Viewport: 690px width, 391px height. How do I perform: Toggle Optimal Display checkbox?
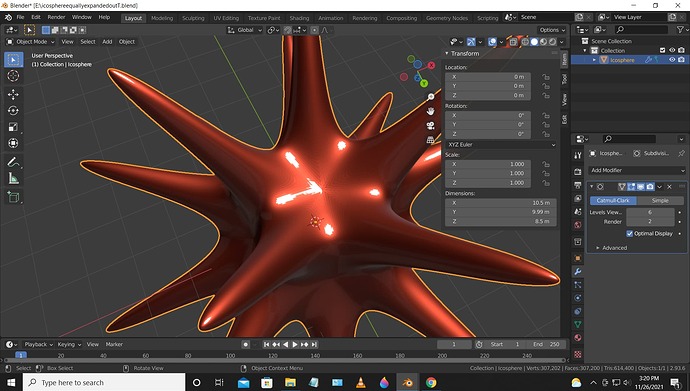point(629,234)
